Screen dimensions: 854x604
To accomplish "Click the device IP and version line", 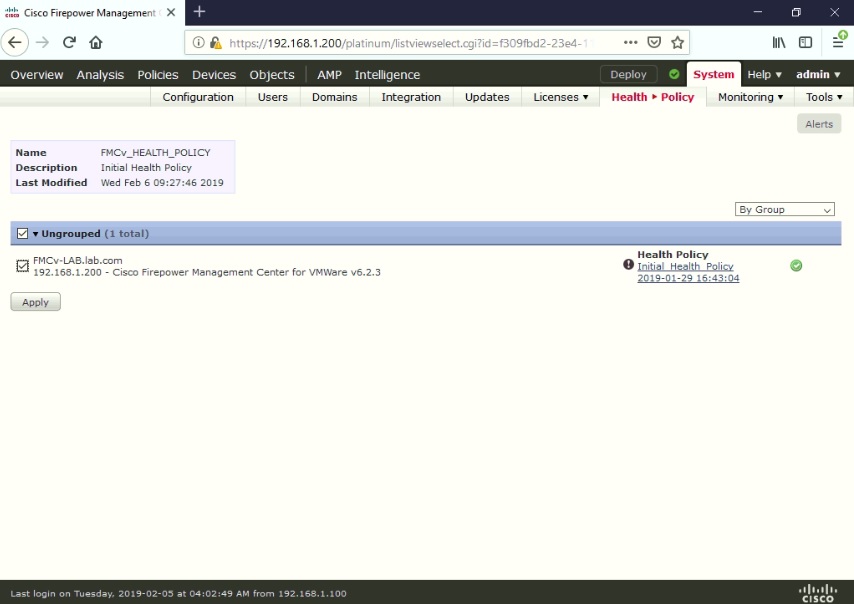I will 207,272.
